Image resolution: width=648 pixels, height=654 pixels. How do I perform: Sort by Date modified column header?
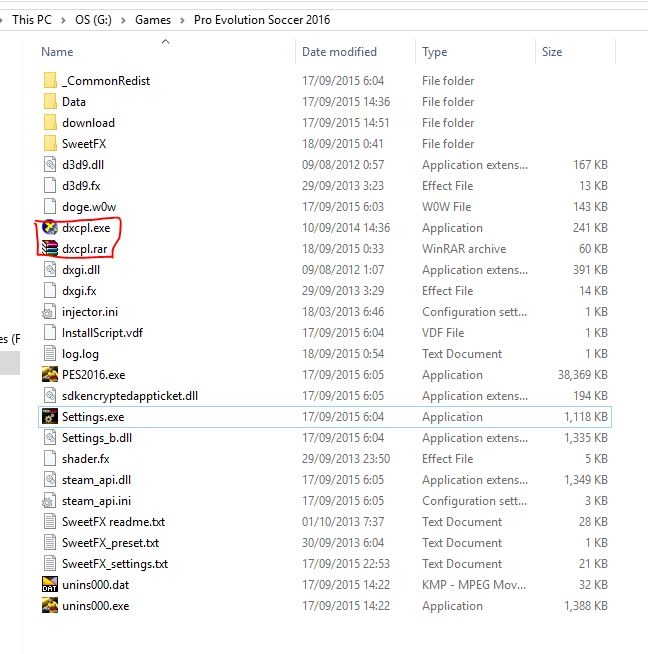pos(339,52)
